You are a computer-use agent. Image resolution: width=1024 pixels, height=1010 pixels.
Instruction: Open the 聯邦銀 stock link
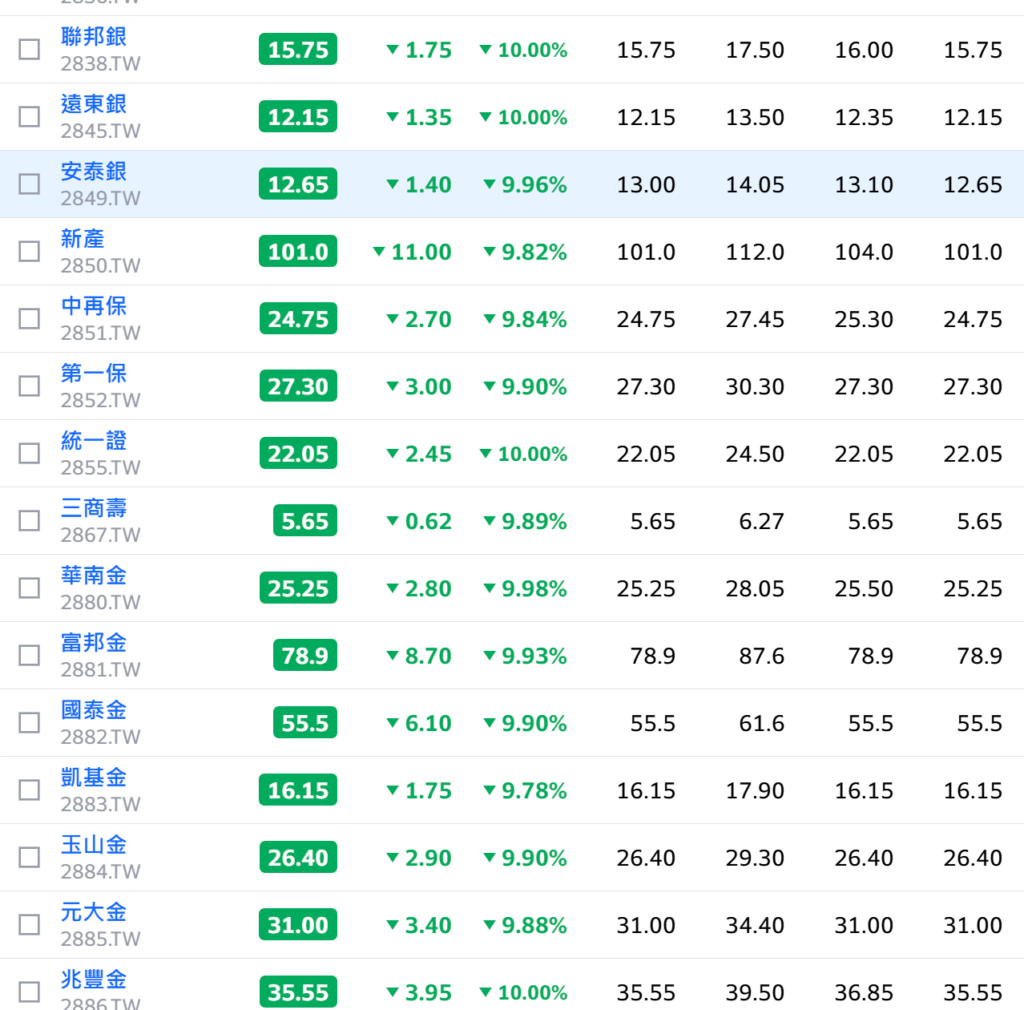point(94,37)
